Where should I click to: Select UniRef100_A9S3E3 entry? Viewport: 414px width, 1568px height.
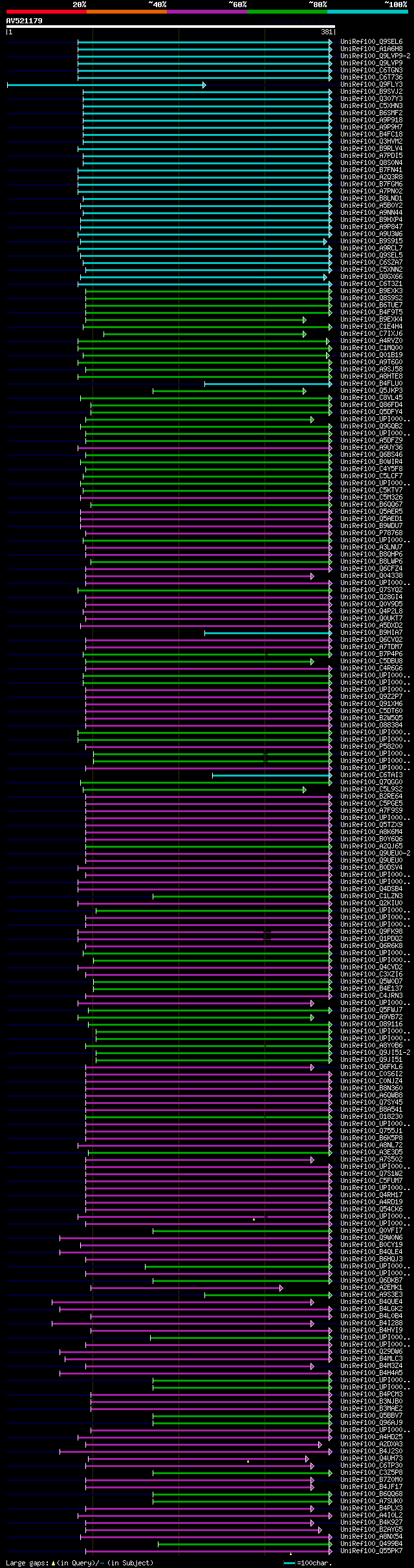pyautogui.click(x=371, y=1295)
